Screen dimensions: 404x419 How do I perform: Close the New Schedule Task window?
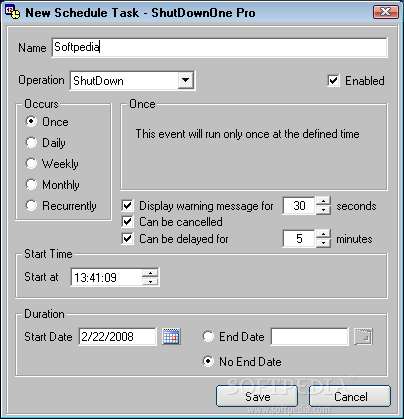tap(386, 12)
